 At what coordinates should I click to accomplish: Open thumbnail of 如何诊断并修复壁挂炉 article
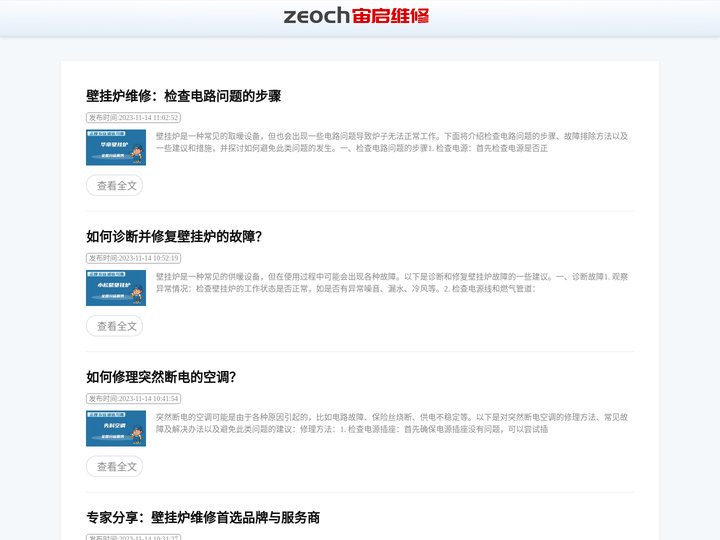pyautogui.click(x=116, y=288)
